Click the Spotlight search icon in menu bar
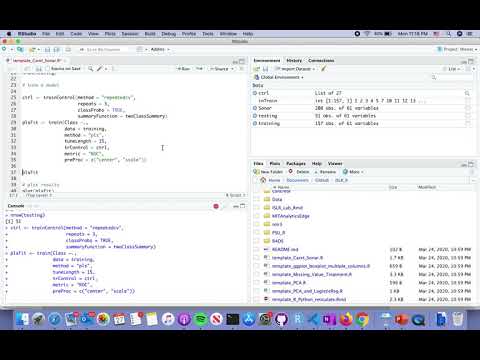This screenshot has height=360, width=480. point(449,34)
